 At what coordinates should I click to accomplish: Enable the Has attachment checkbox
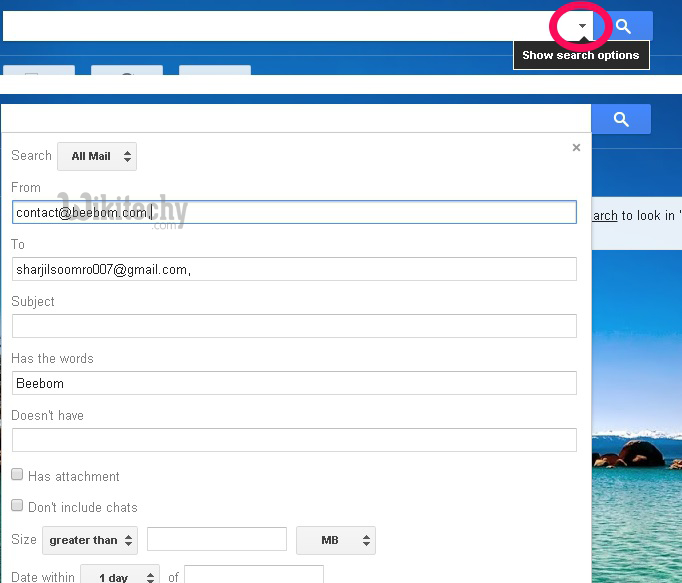pos(18,476)
